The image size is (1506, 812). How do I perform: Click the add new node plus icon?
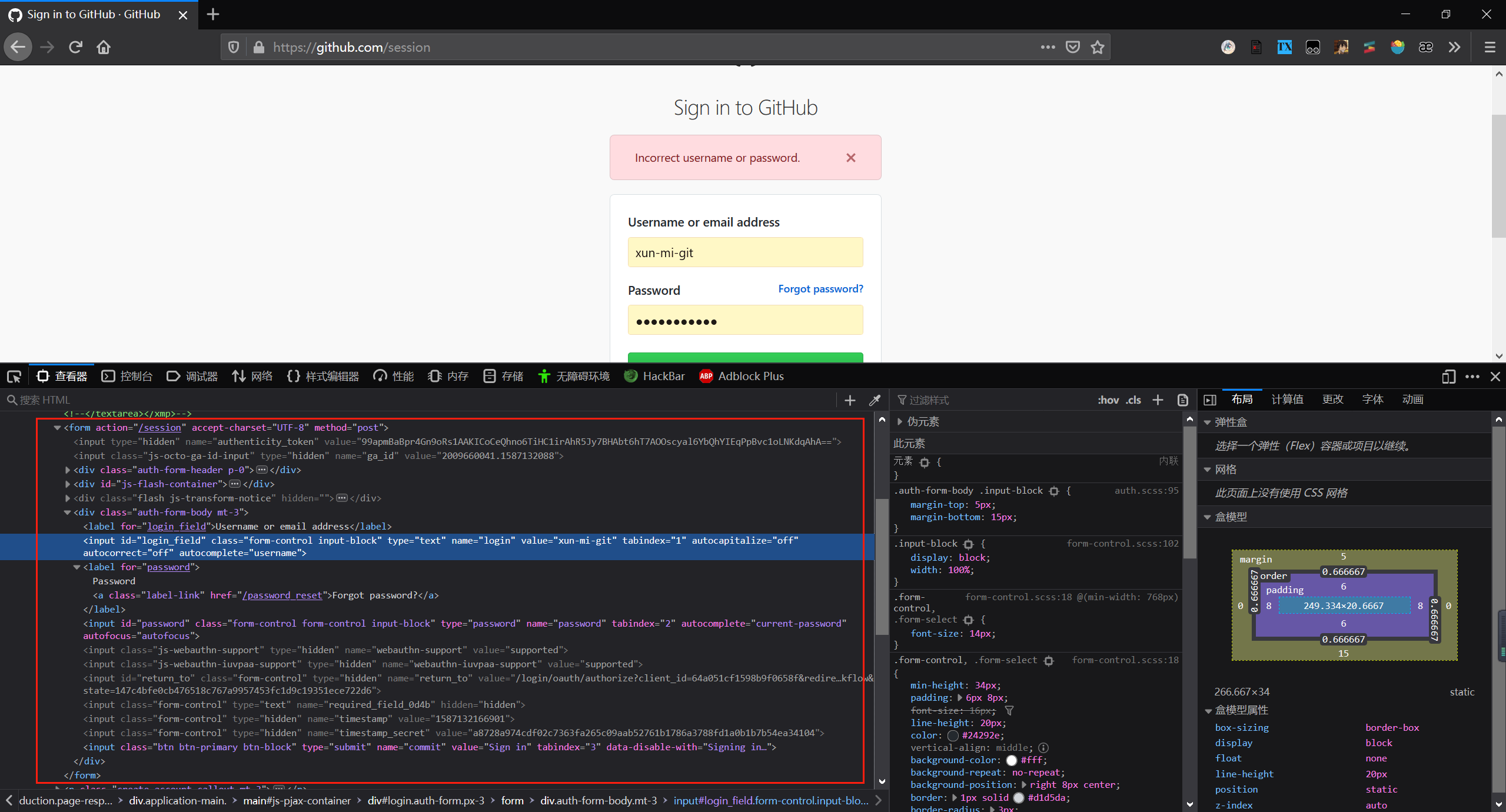coord(850,400)
